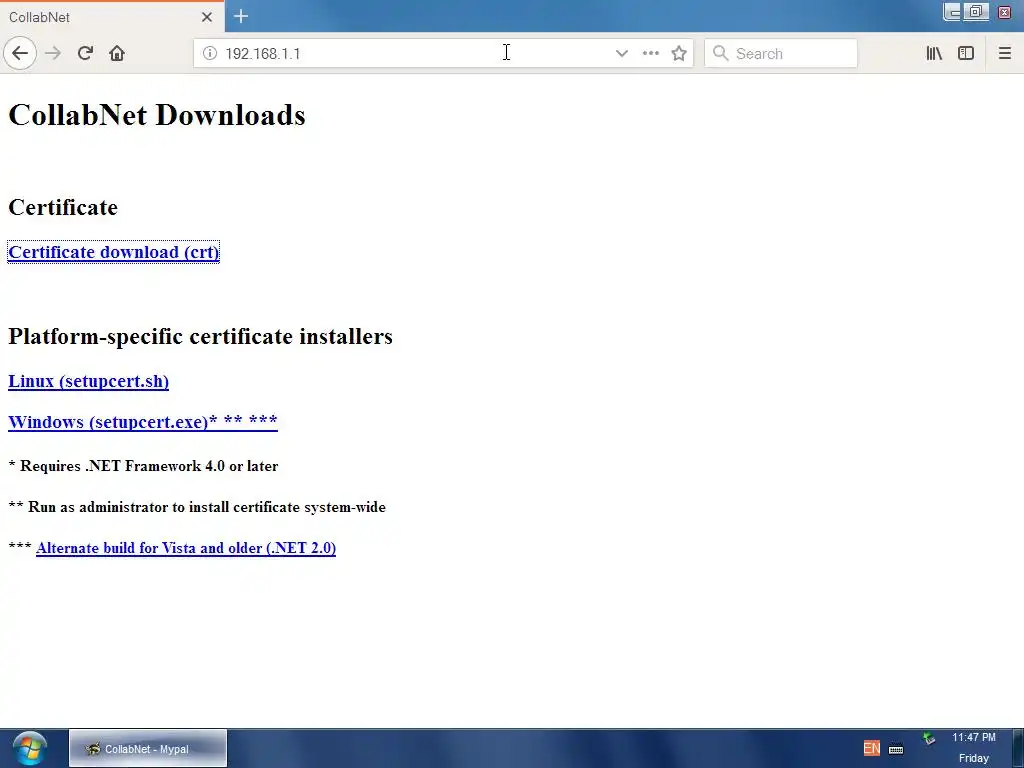The height and width of the screenshot is (768, 1024).
Task: Open the Windows setupcert.exe link
Action: click(143, 422)
